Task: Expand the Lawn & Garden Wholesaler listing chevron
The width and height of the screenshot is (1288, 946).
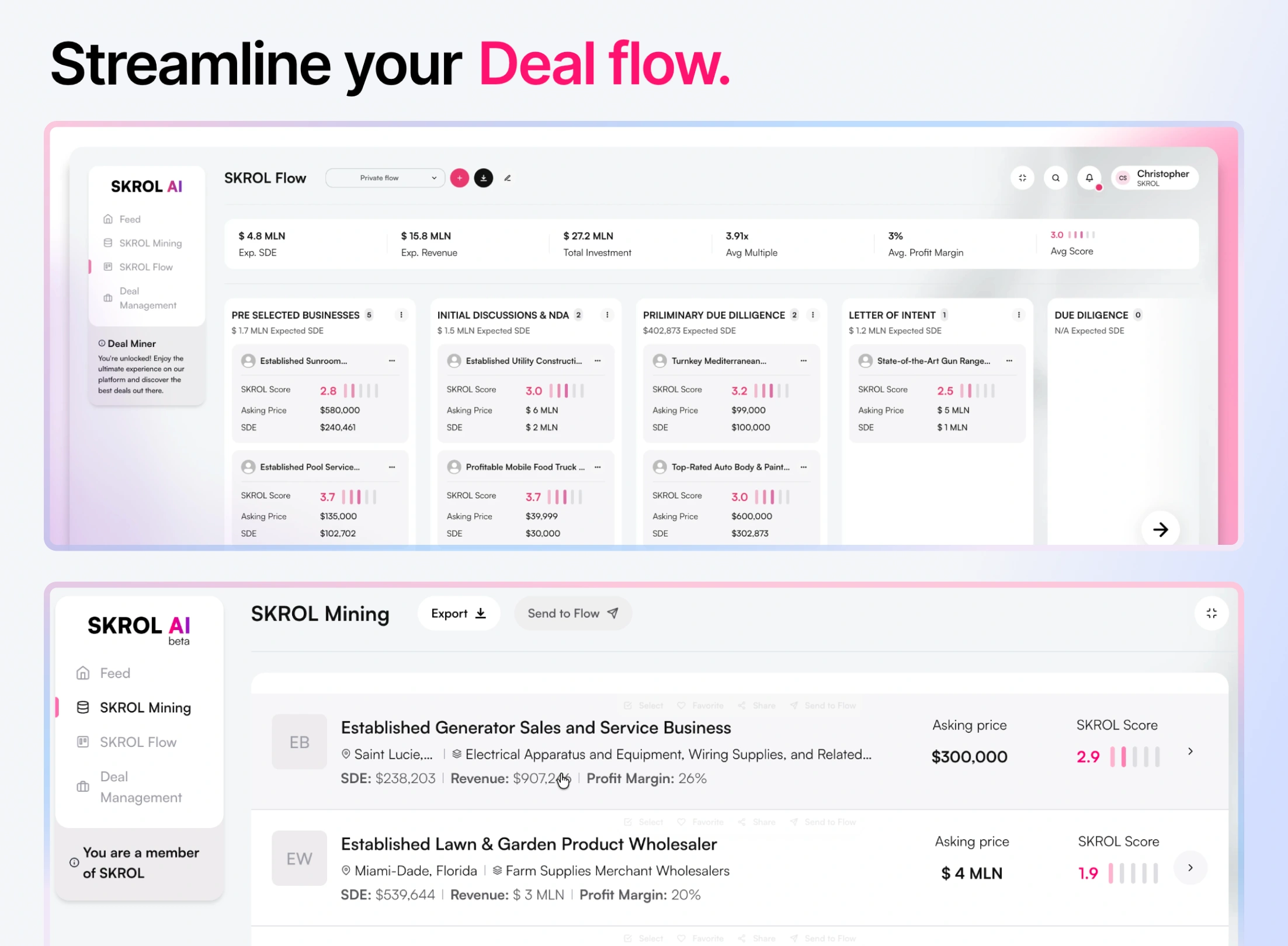Action: [x=1190, y=868]
